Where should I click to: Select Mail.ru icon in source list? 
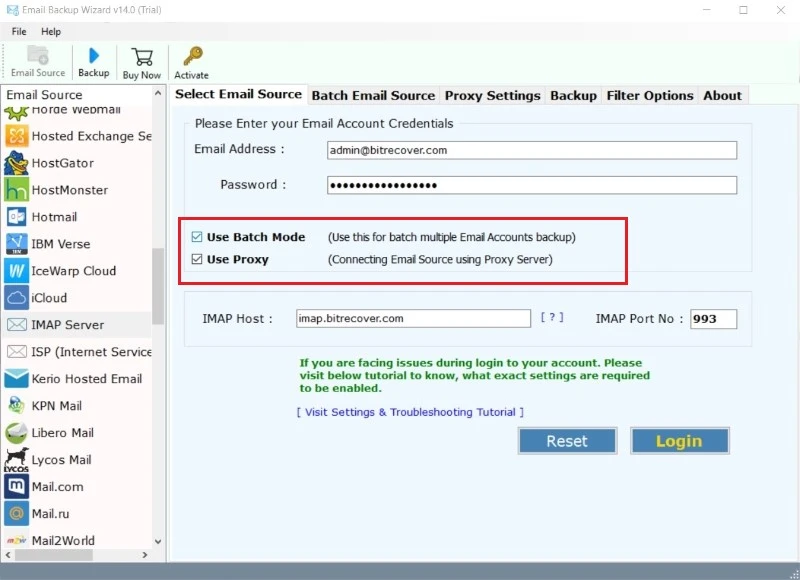coord(16,514)
